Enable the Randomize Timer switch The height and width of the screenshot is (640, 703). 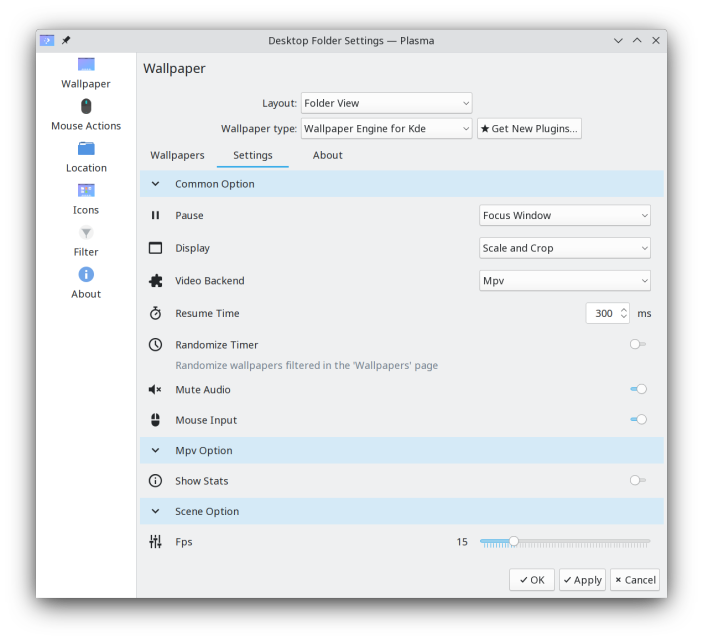pyautogui.click(x=638, y=344)
